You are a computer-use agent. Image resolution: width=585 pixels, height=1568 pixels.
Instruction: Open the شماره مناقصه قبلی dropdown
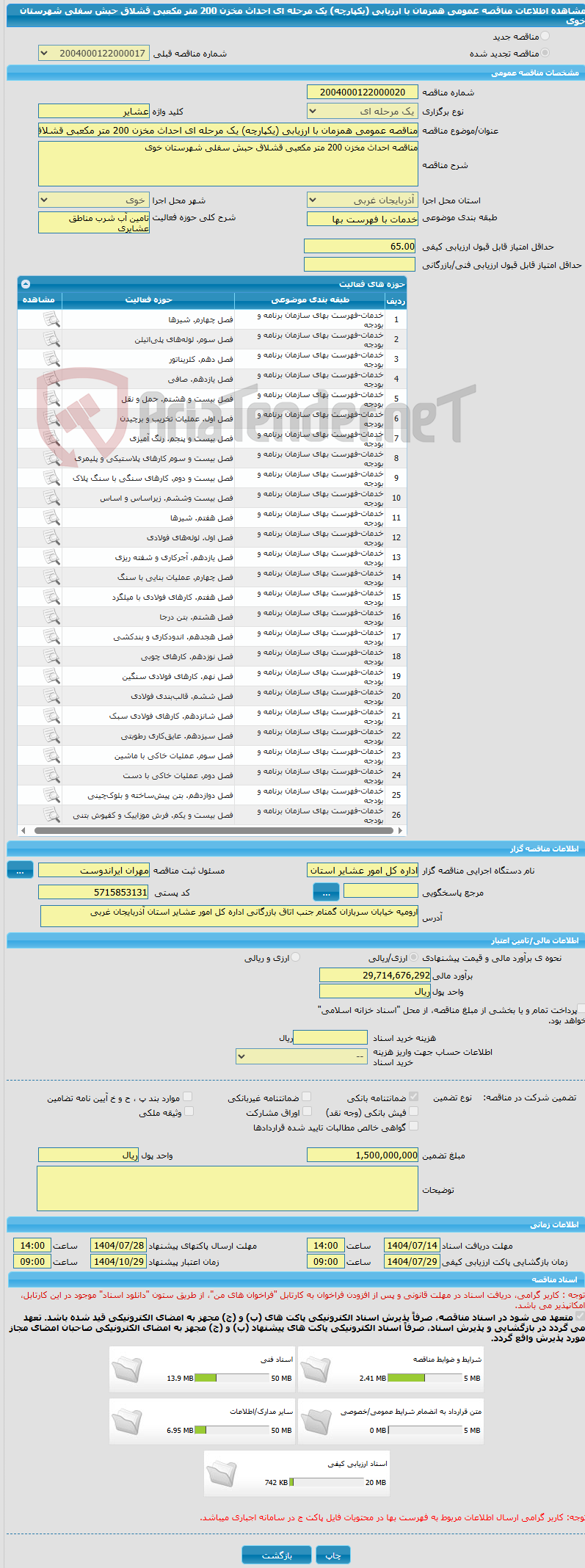point(93,54)
